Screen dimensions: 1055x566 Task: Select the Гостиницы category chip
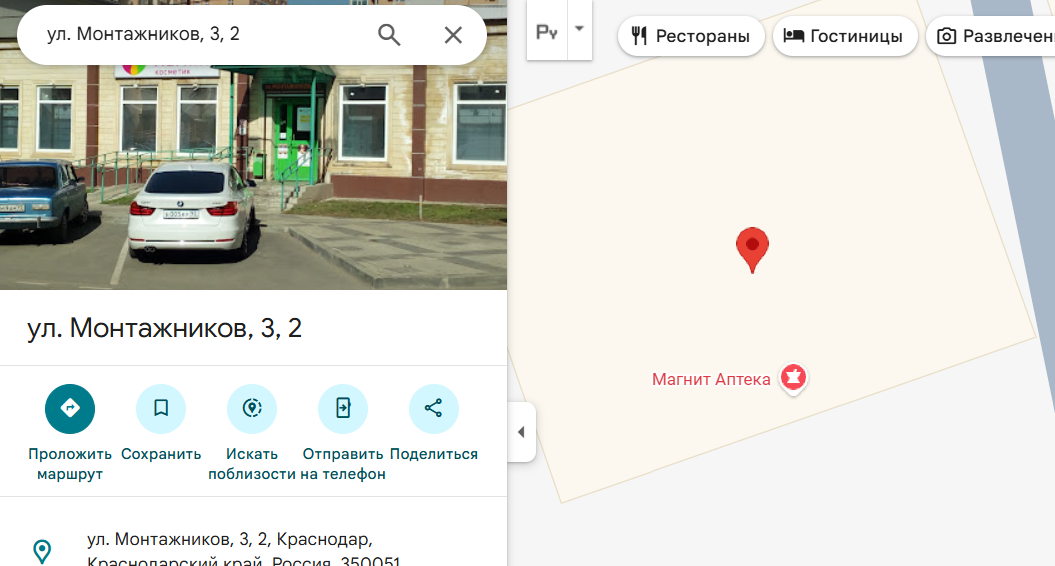845,37
